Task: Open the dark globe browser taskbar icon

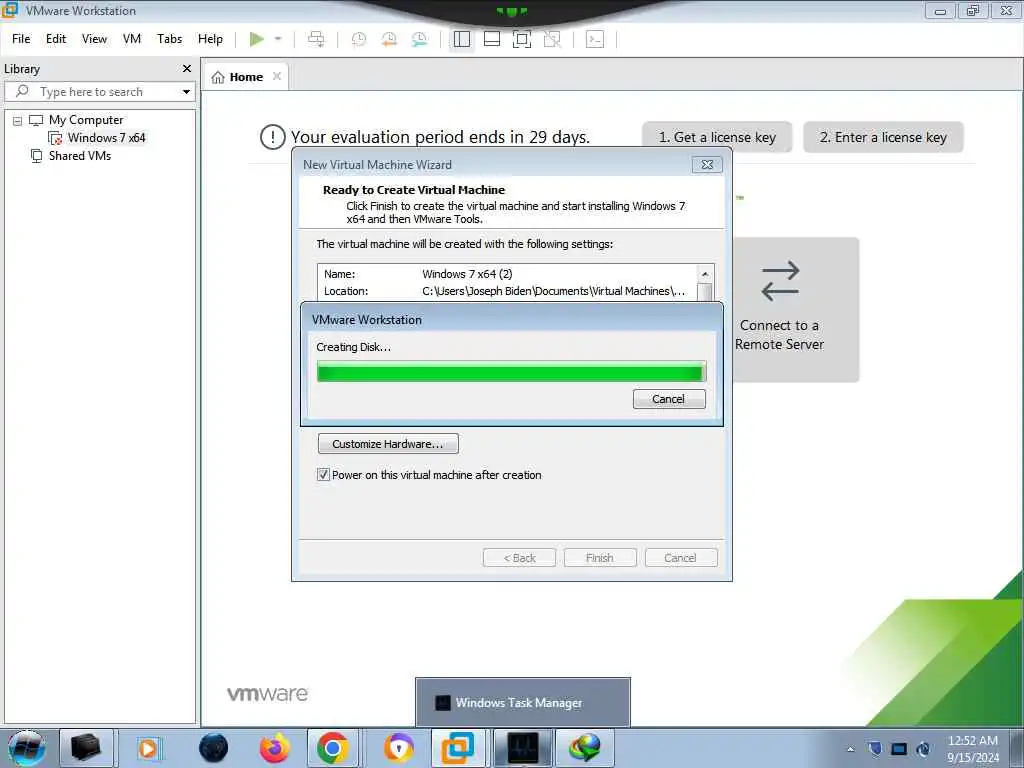Action: (x=214, y=748)
